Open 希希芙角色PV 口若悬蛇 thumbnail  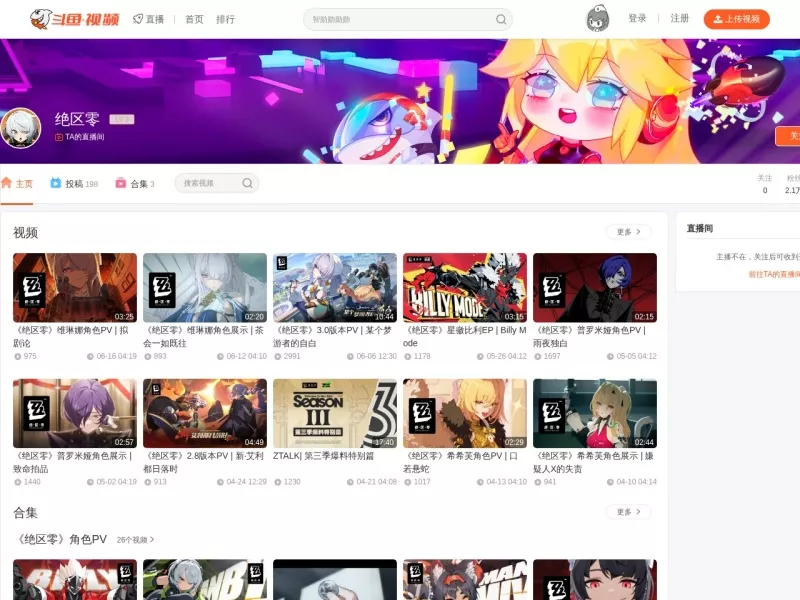pyautogui.click(x=465, y=413)
